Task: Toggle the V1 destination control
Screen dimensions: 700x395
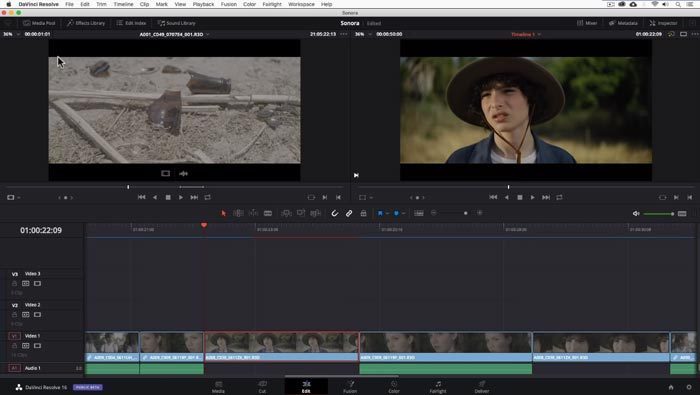Action: (14, 336)
